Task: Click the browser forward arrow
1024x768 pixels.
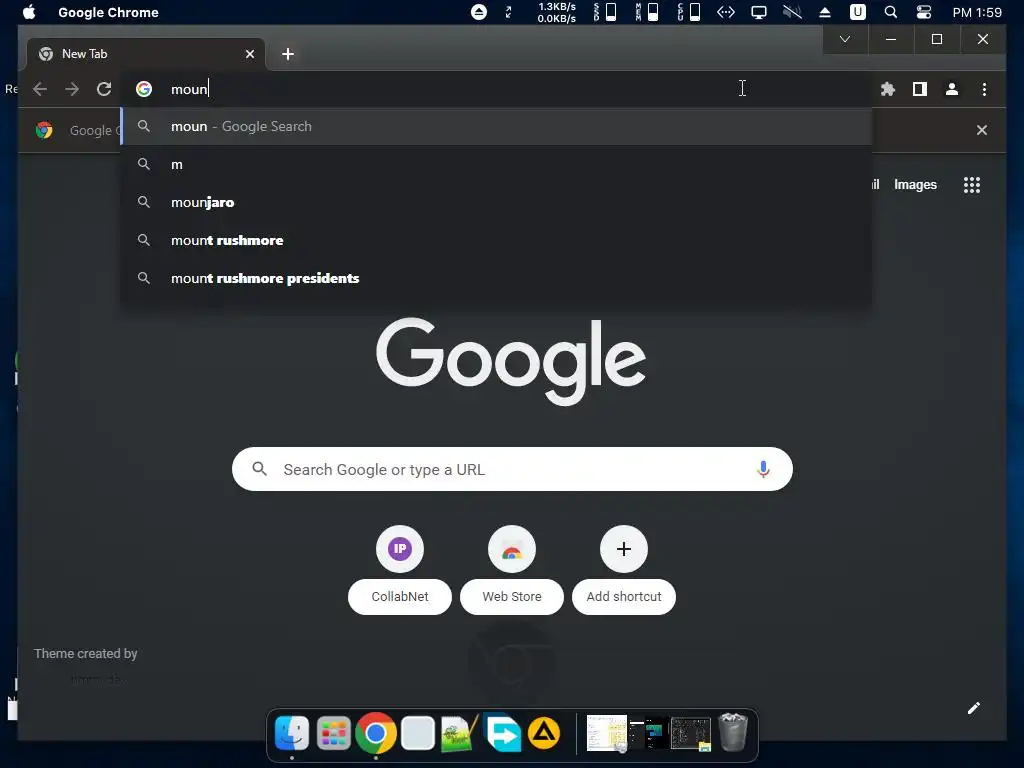Action: pos(72,89)
